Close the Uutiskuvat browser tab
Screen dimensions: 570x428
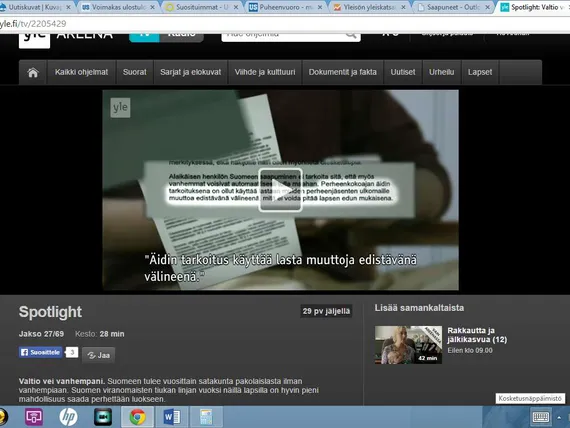coord(68,7)
